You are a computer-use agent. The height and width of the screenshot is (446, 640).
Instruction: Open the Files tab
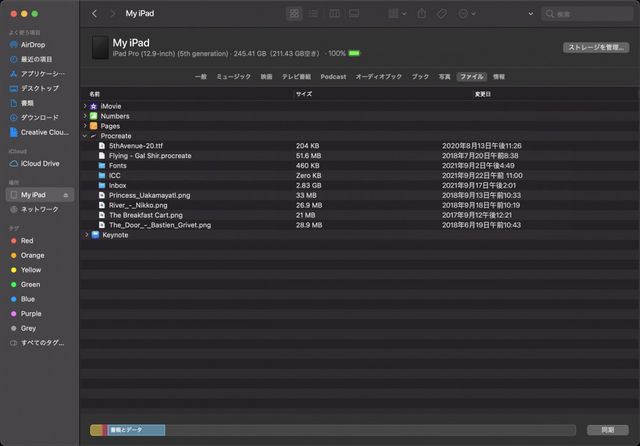tap(471, 77)
